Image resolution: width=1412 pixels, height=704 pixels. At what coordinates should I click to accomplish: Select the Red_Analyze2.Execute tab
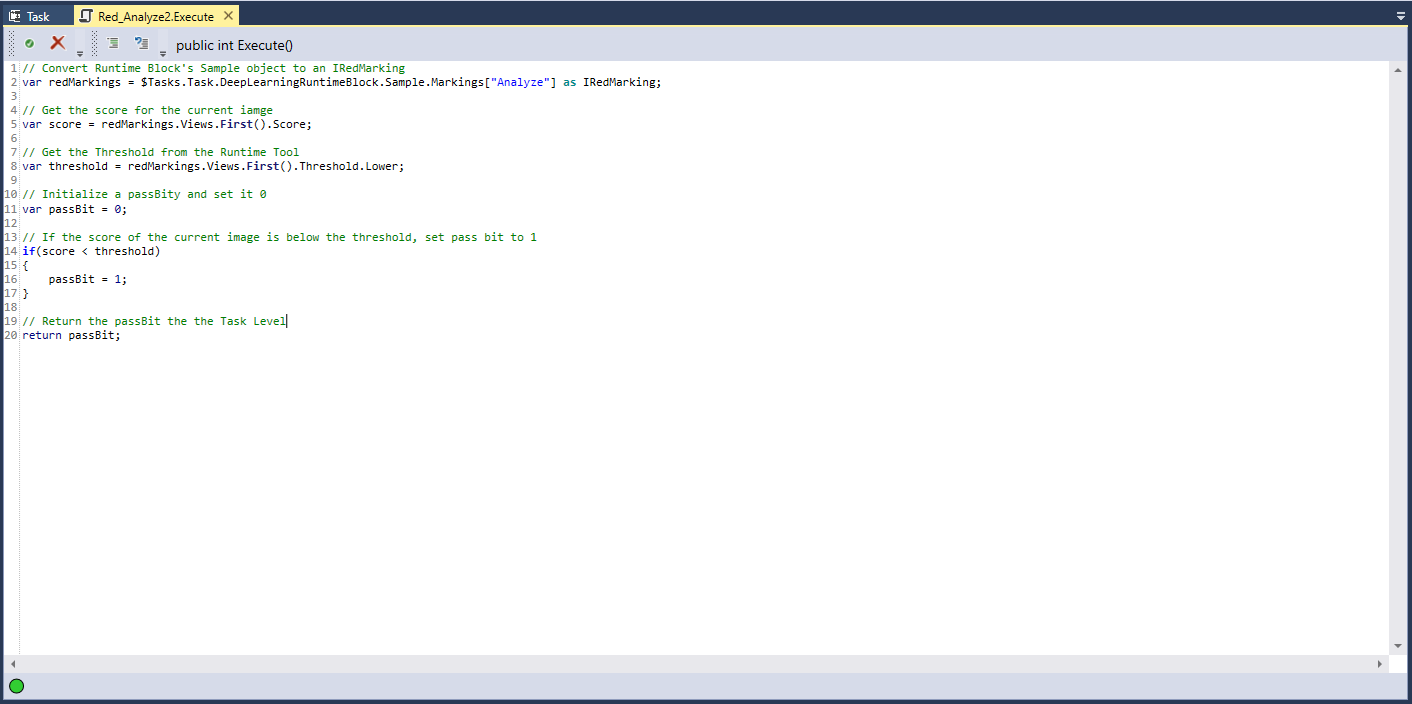(x=155, y=16)
